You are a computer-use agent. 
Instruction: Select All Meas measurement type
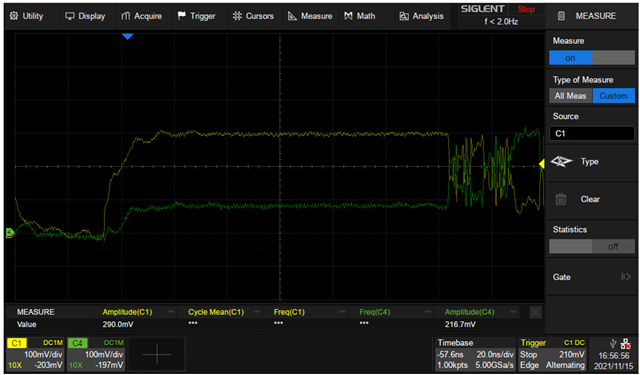coord(570,96)
